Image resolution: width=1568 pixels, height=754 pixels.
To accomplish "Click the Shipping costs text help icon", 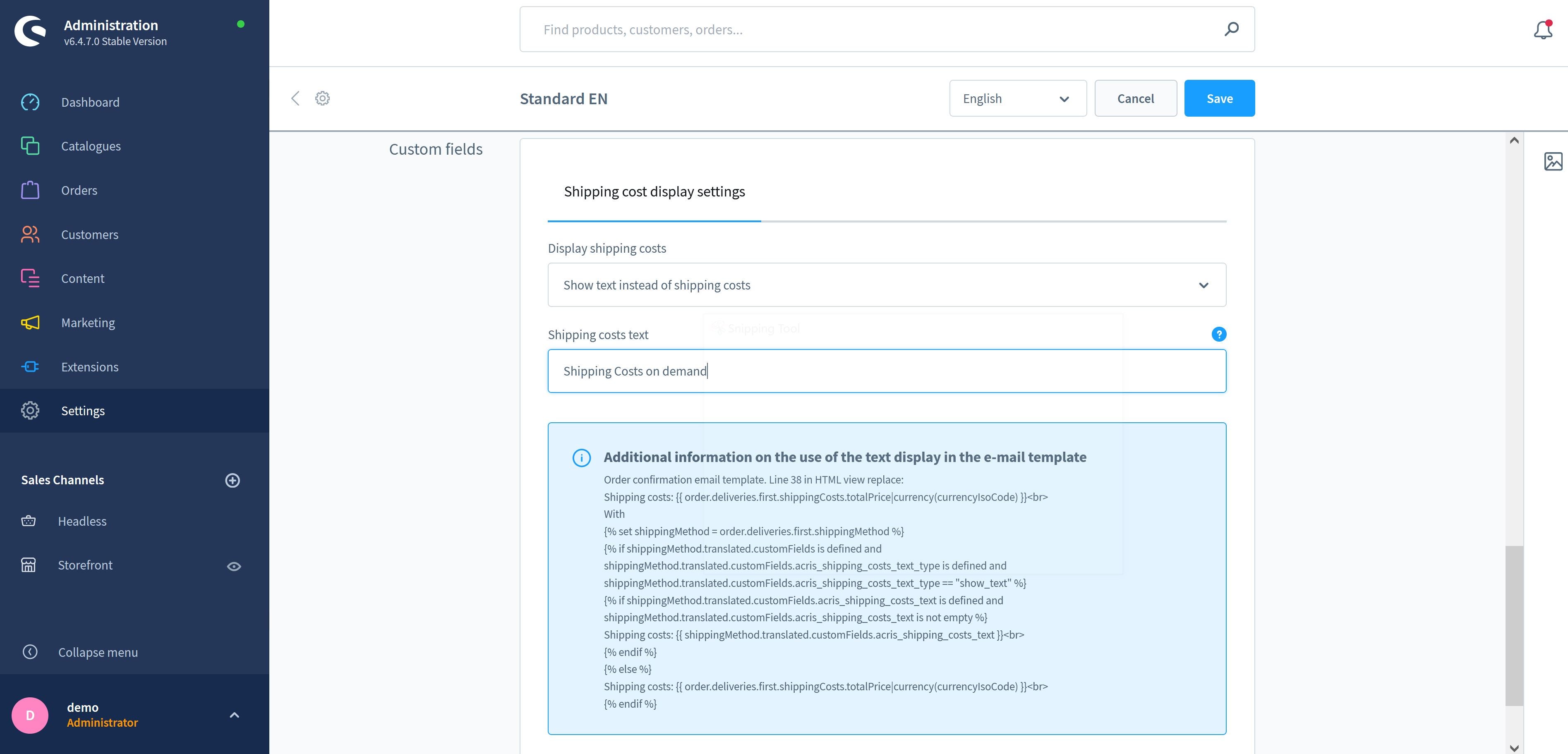I will [x=1218, y=334].
